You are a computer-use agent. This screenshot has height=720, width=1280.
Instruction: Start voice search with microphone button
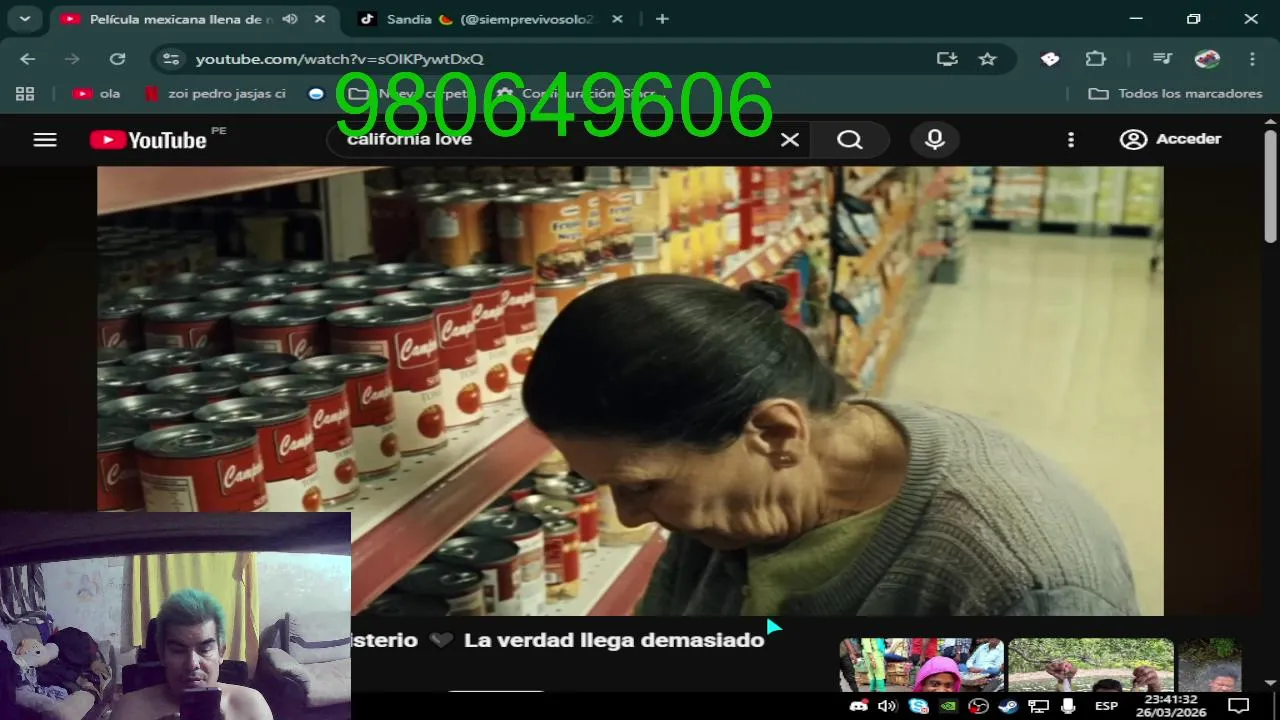935,140
